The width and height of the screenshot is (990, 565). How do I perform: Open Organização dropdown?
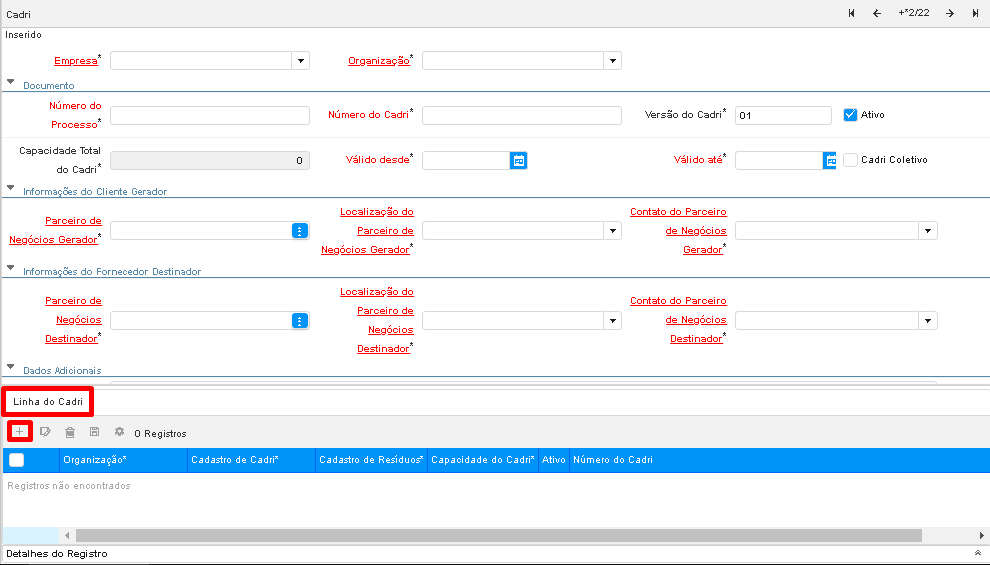612,61
